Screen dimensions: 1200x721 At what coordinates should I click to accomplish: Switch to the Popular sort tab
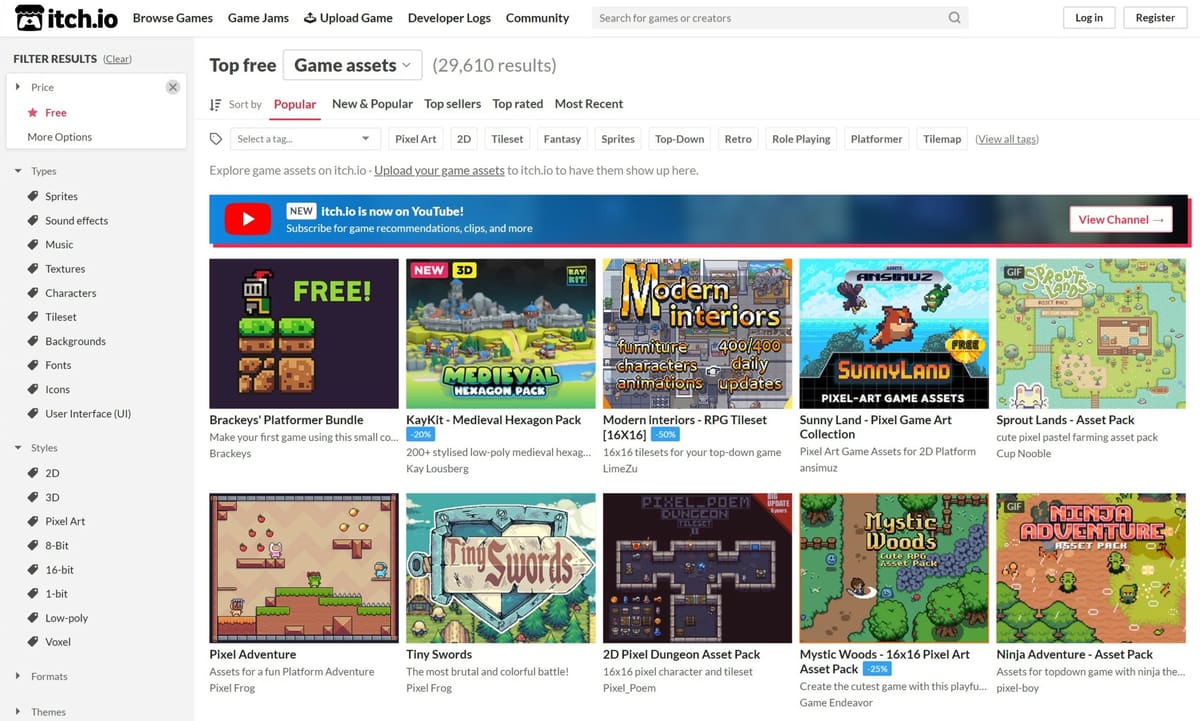pyautogui.click(x=295, y=104)
